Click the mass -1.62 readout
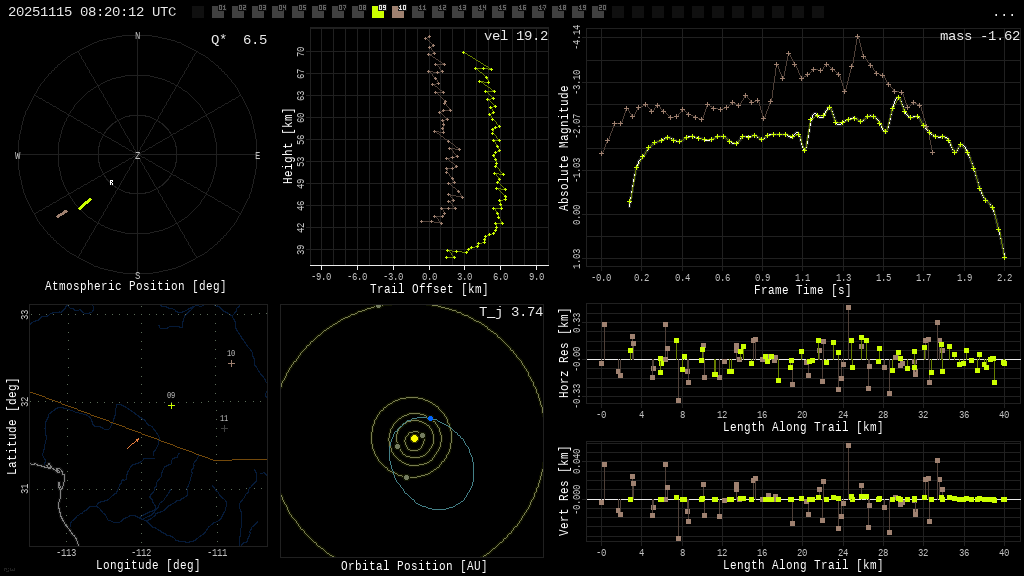Image resolution: width=1024 pixels, height=576 pixels. click(979, 36)
